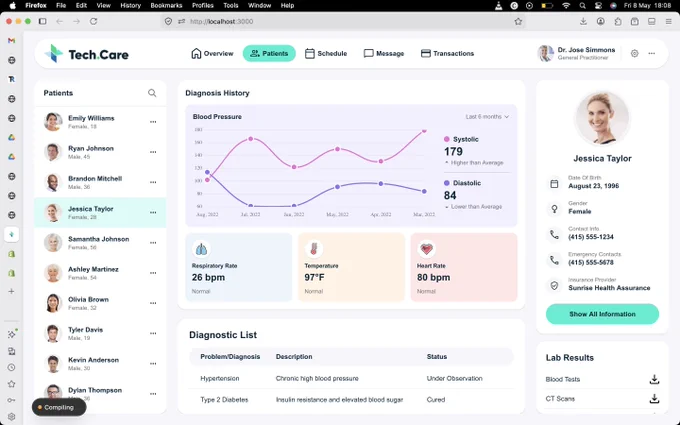
Task: Open options menu for Samantha Johnson
Action: tap(153, 243)
